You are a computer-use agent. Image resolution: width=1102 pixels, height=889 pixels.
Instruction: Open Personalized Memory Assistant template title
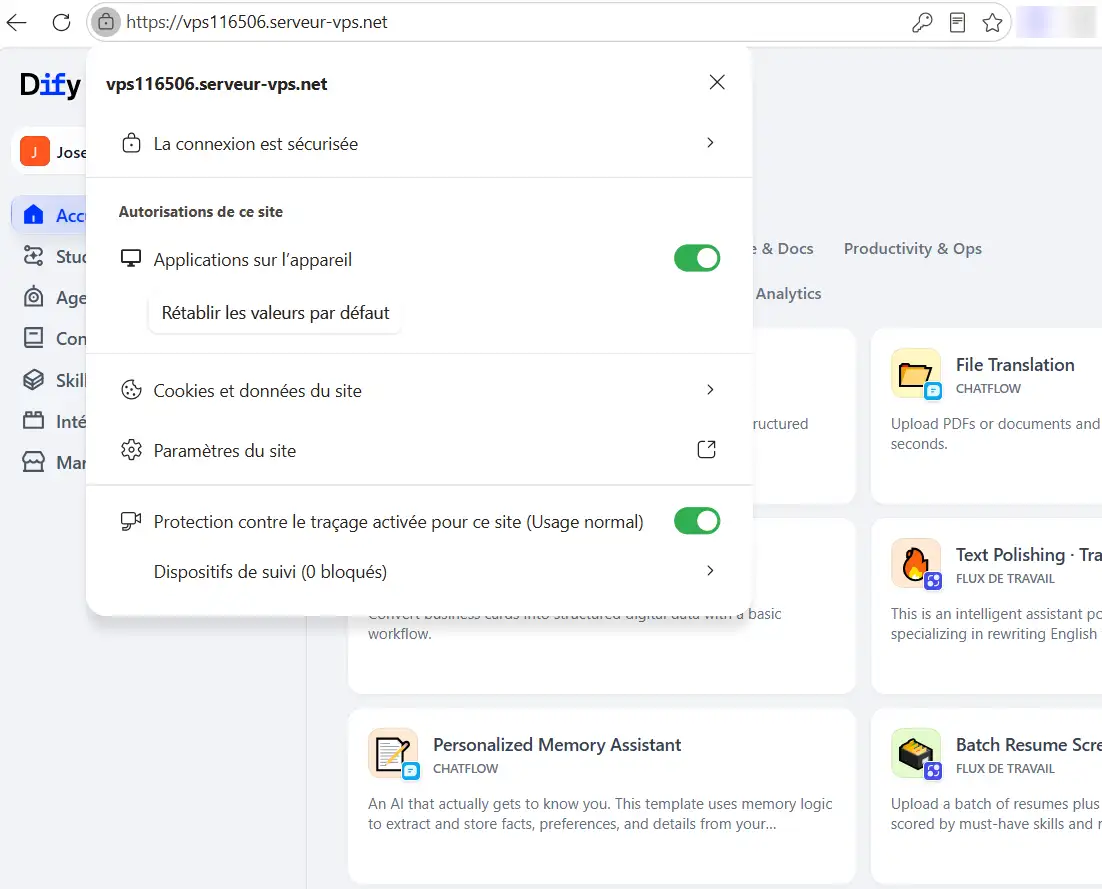pyautogui.click(x=557, y=745)
